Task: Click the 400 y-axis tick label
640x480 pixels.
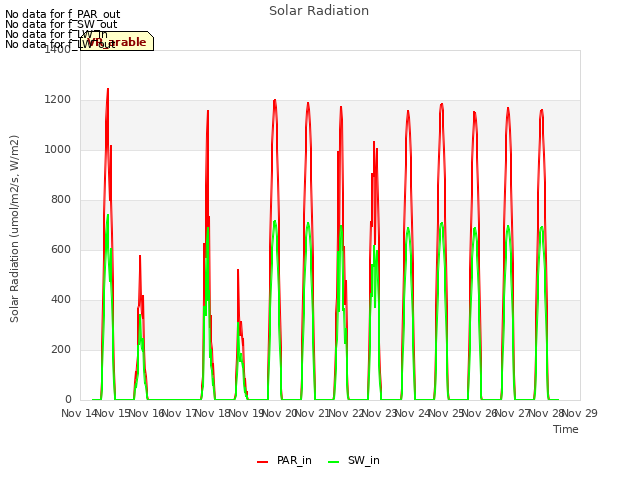Action: (x=61, y=300)
